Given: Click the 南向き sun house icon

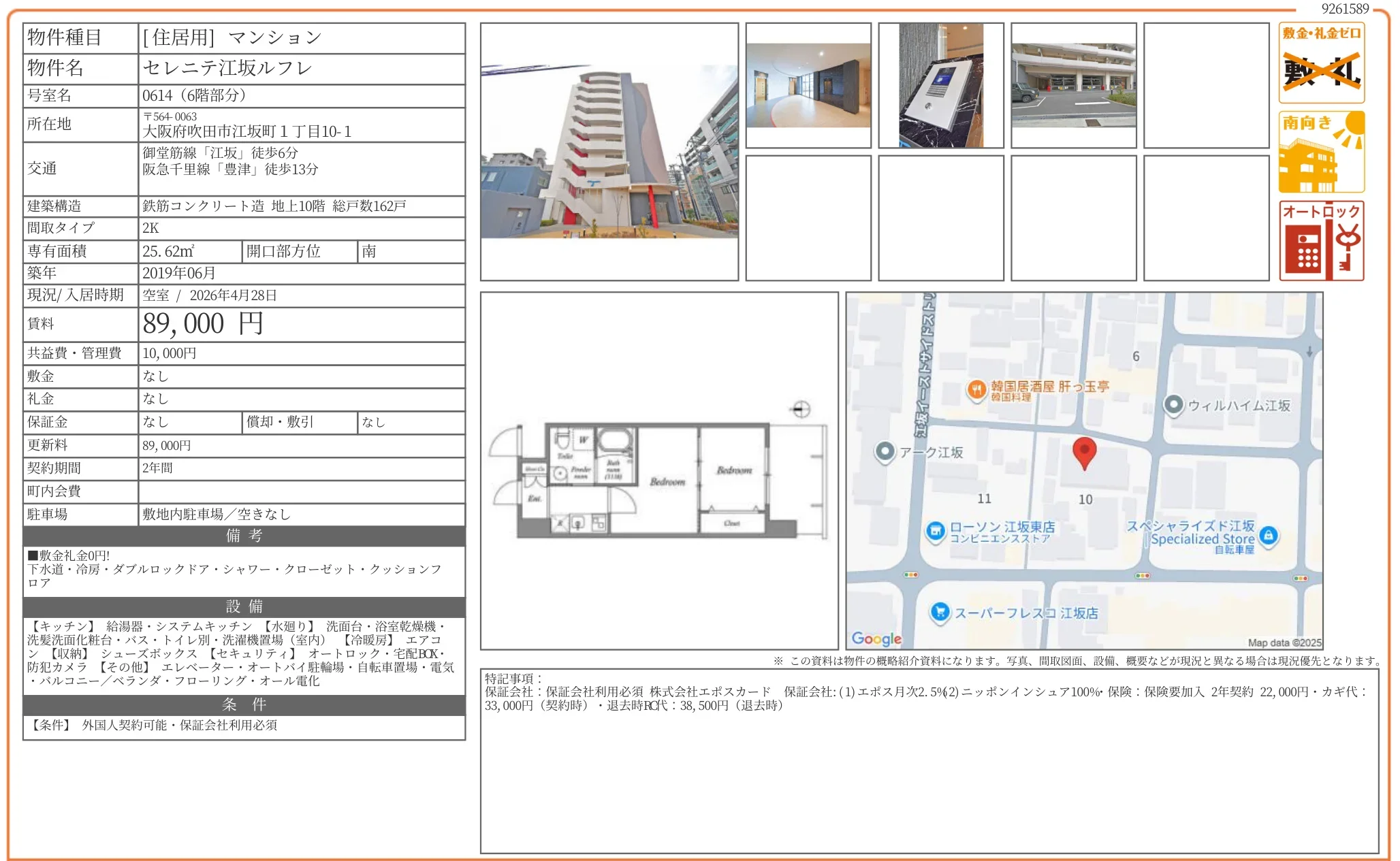Looking at the screenshot, I should pos(1321,152).
